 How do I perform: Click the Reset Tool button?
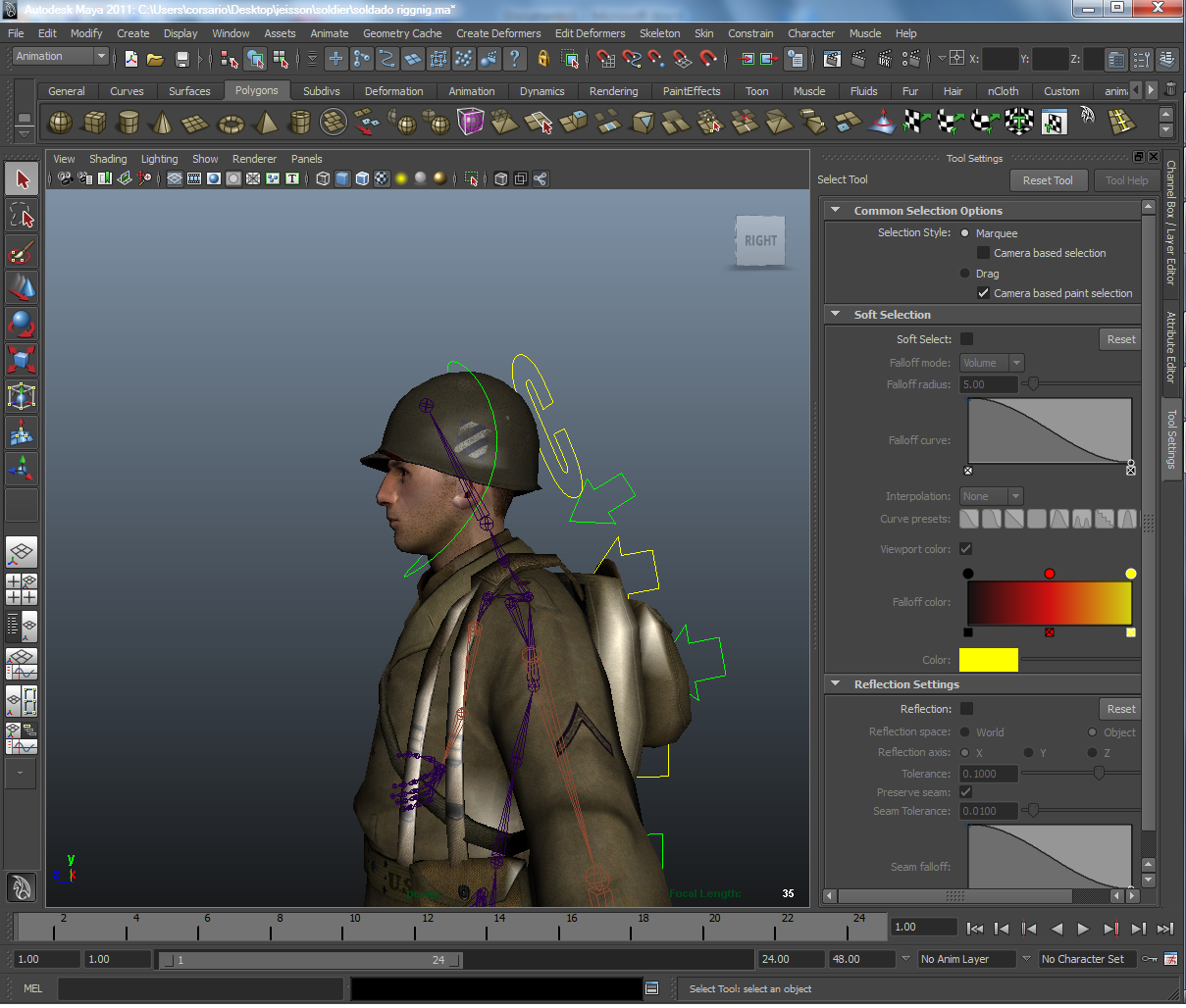click(x=1048, y=180)
